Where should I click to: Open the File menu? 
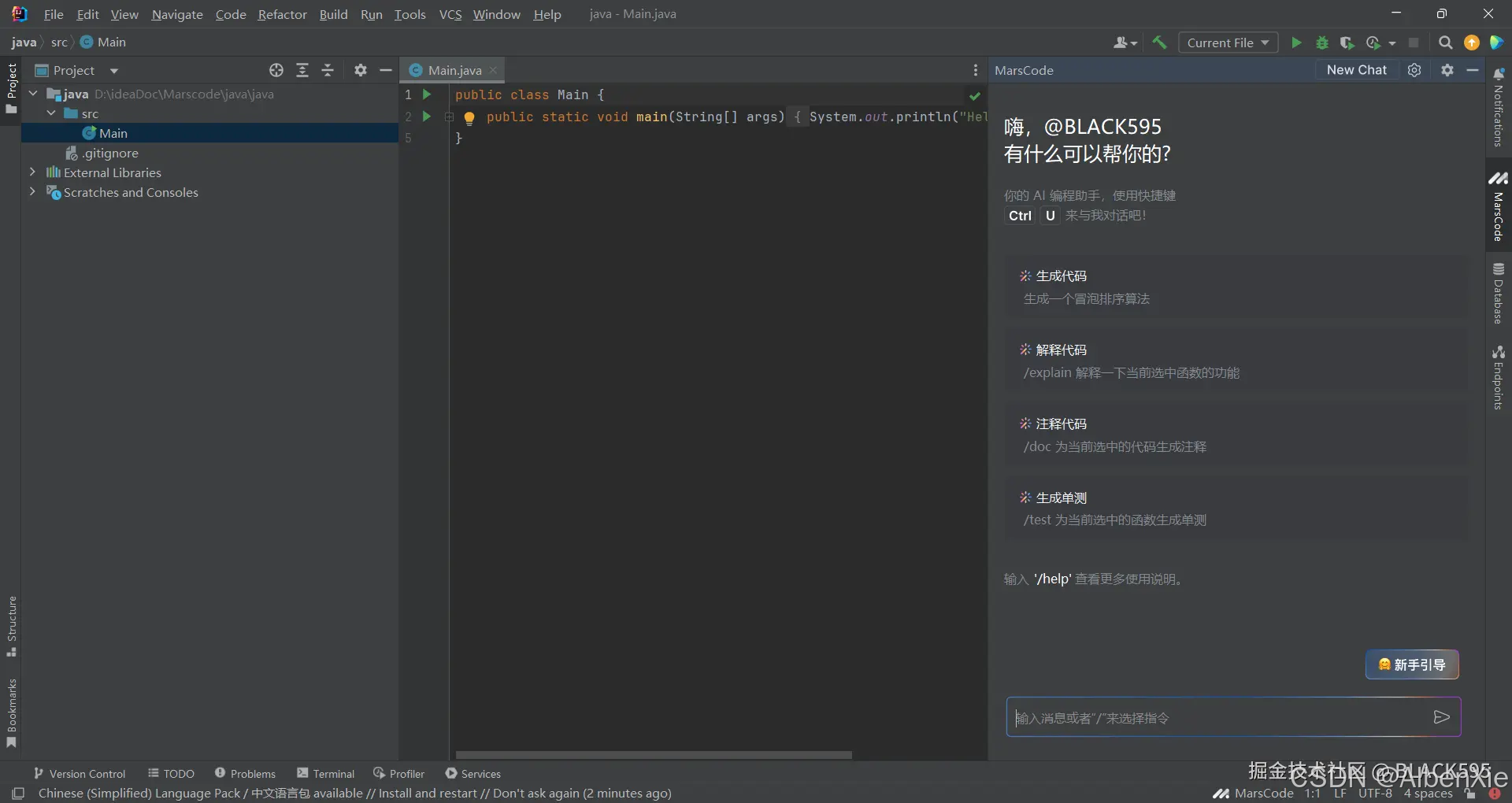pyautogui.click(x=54, y=14)
